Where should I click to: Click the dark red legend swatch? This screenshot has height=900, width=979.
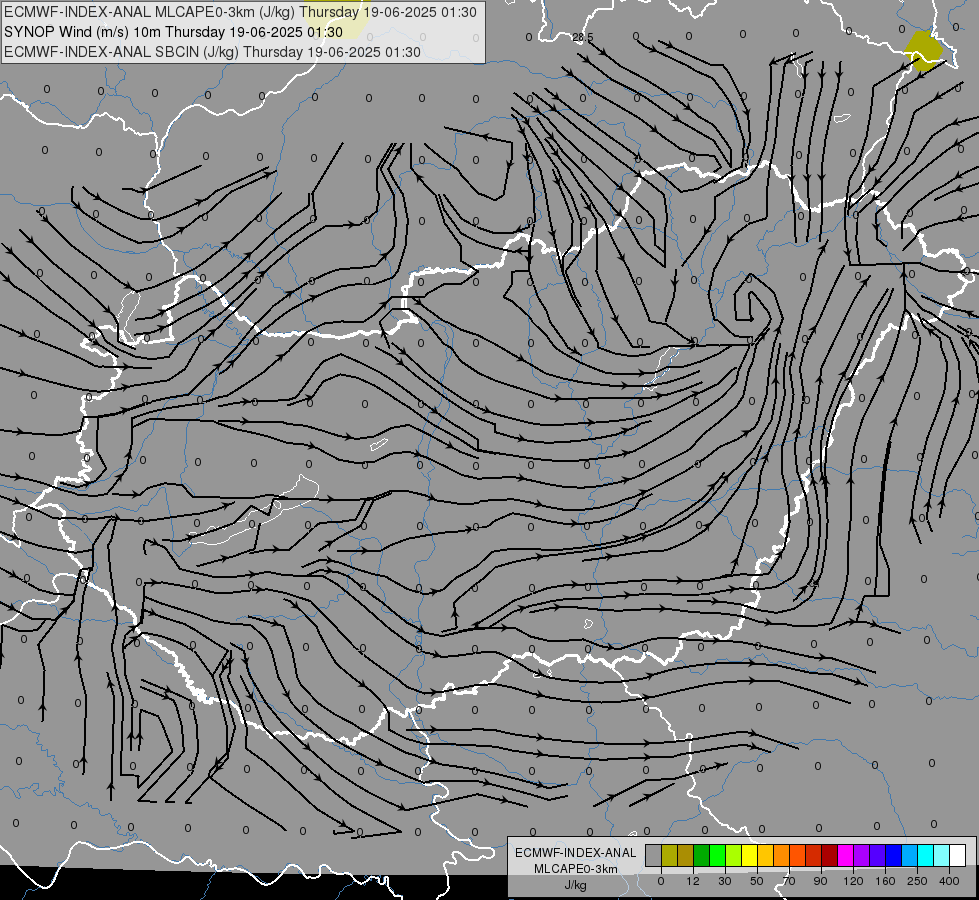click(x=829, y=855)
